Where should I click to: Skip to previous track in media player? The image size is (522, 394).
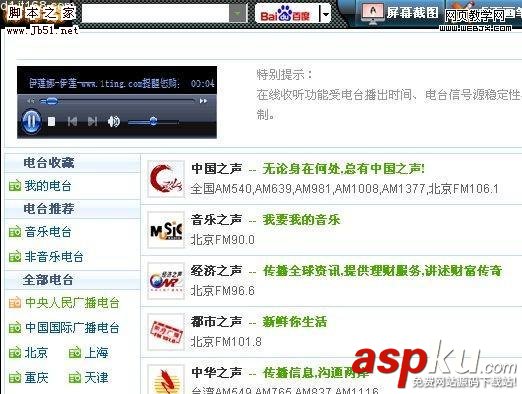tap(72, 121)
